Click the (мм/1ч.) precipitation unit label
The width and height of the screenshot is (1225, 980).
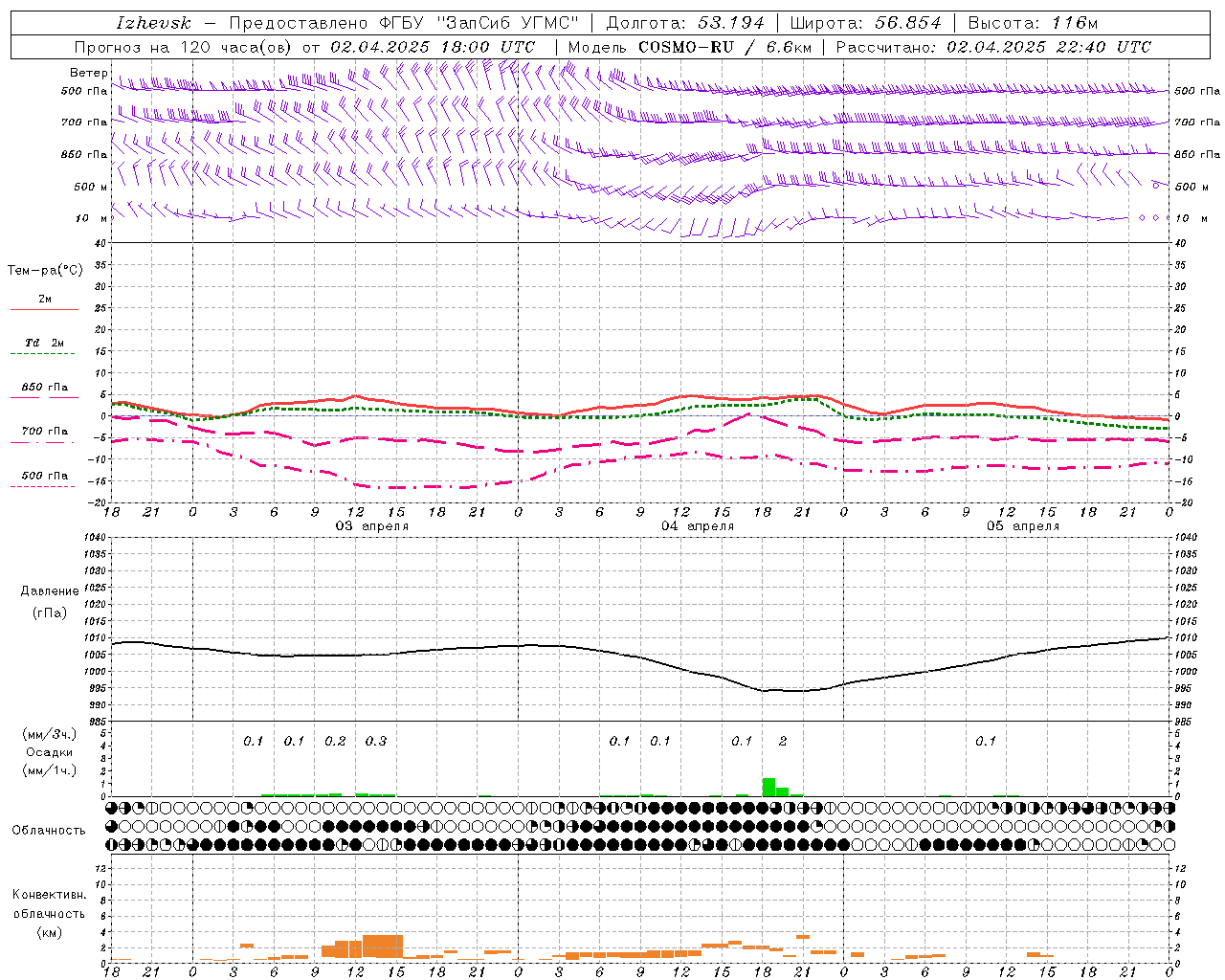tap(50, 770)
